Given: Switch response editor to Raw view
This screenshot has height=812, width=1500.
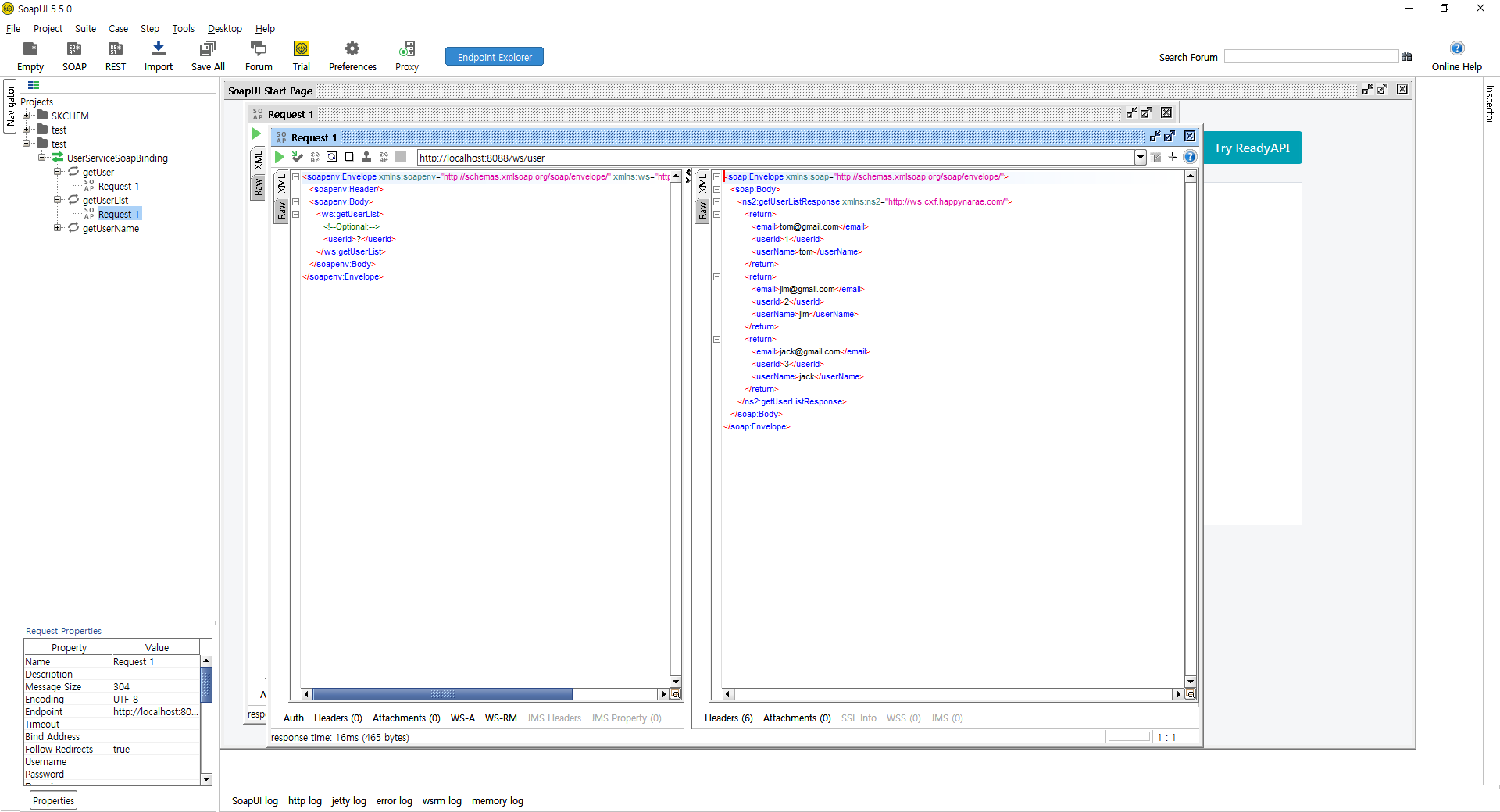Looking at the screenshot, I should tap(702, 210).
